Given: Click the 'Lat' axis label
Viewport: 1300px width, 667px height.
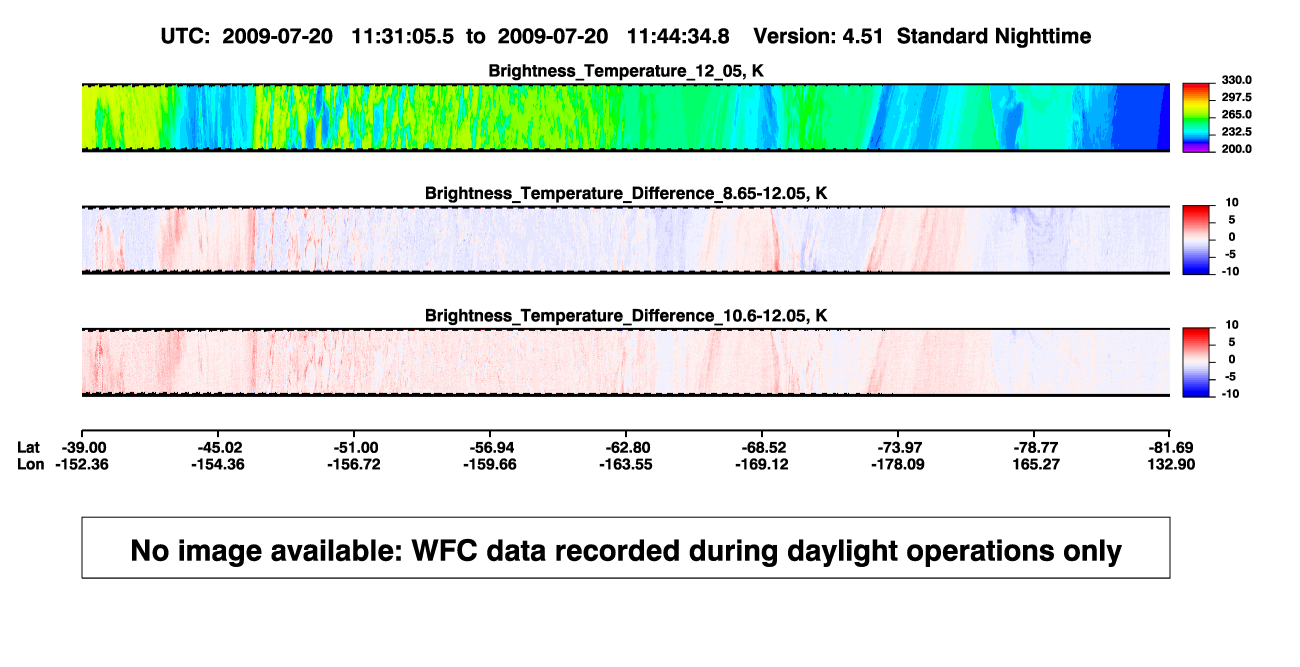Looking at the screenshot, I should 29,447.
